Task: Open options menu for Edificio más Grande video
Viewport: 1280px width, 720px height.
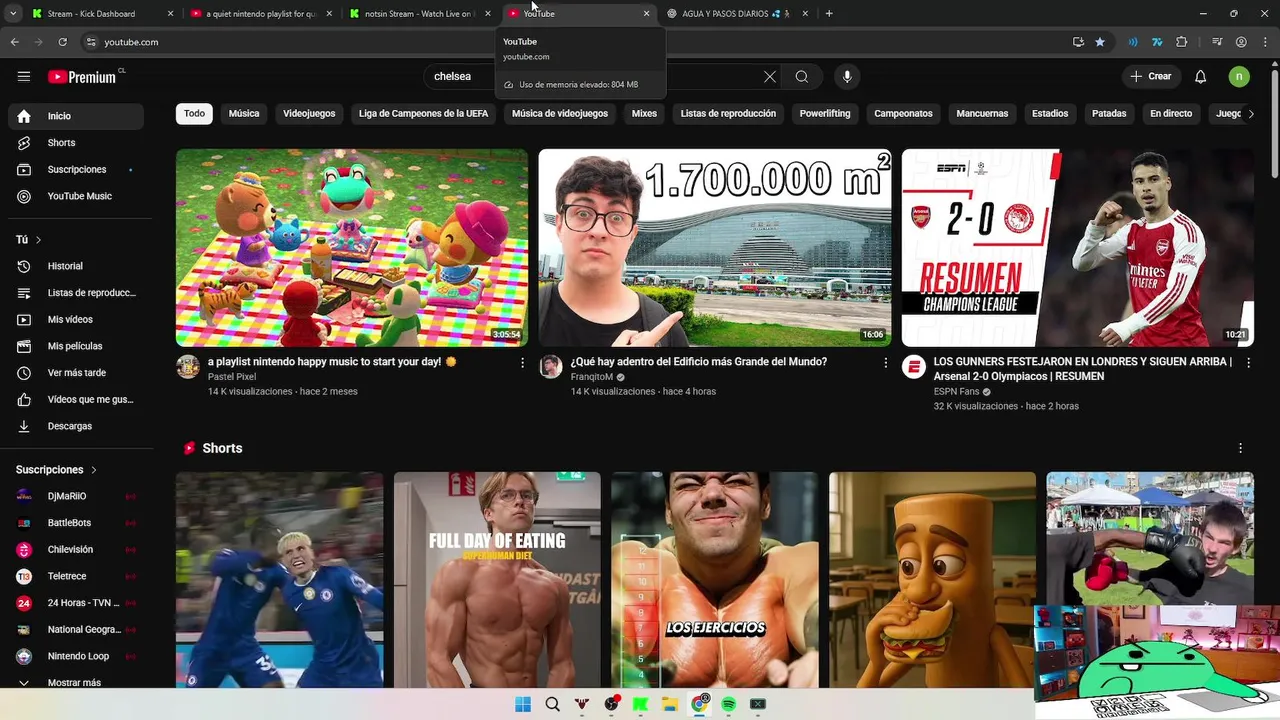Action: pos(885,363)
